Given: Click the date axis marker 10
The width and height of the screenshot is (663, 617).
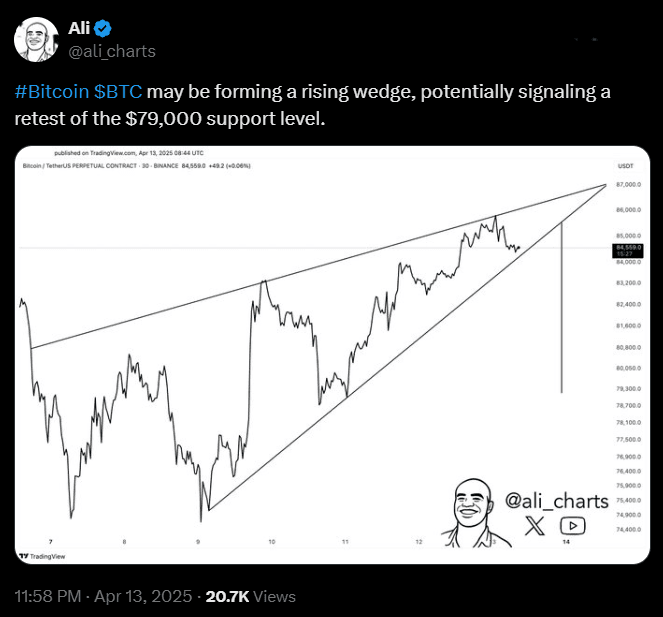Looking at the screenshot, I should (272, 542).
